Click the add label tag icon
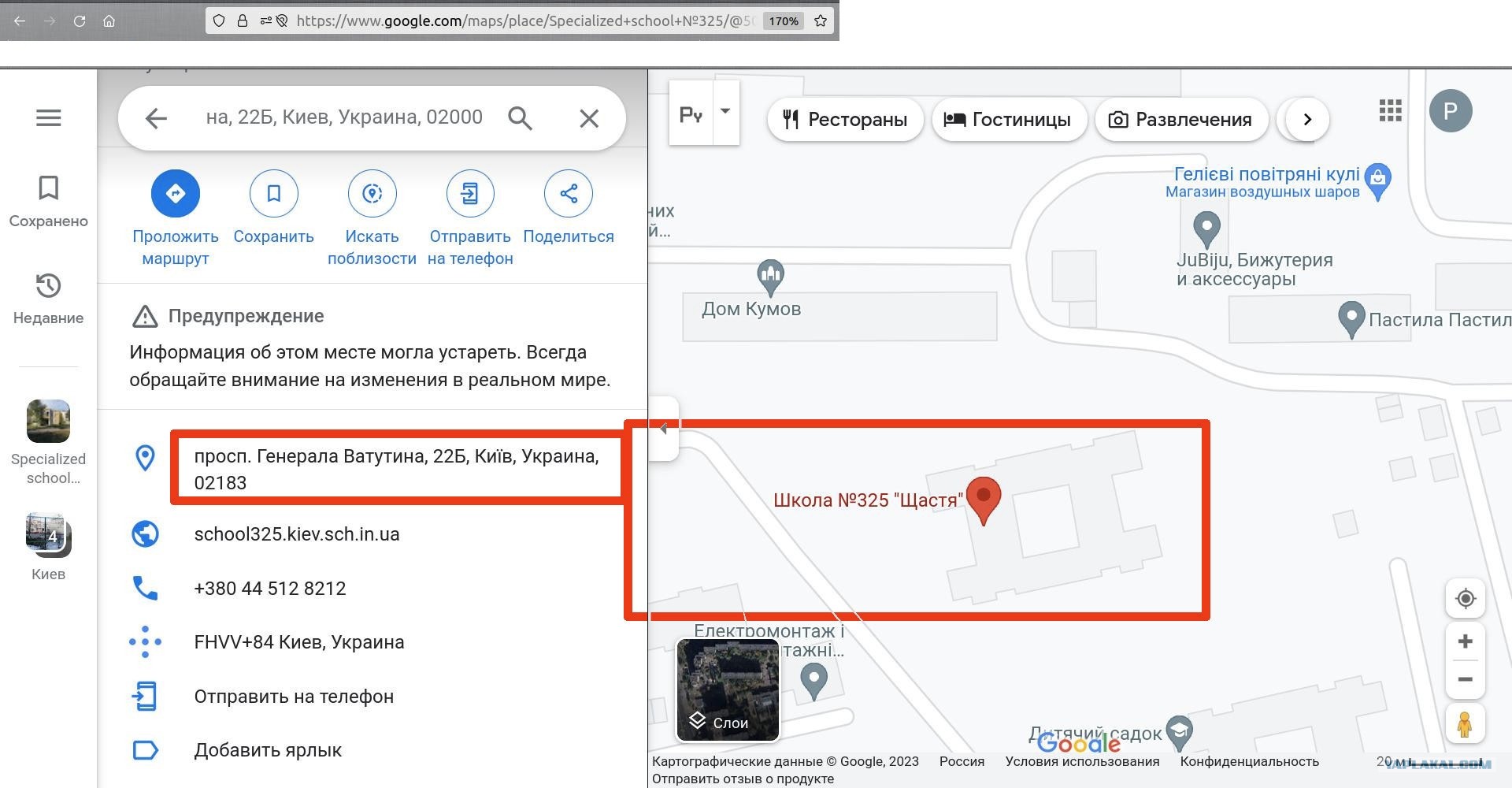1512x788 pixels. click(x=146, y=750)
